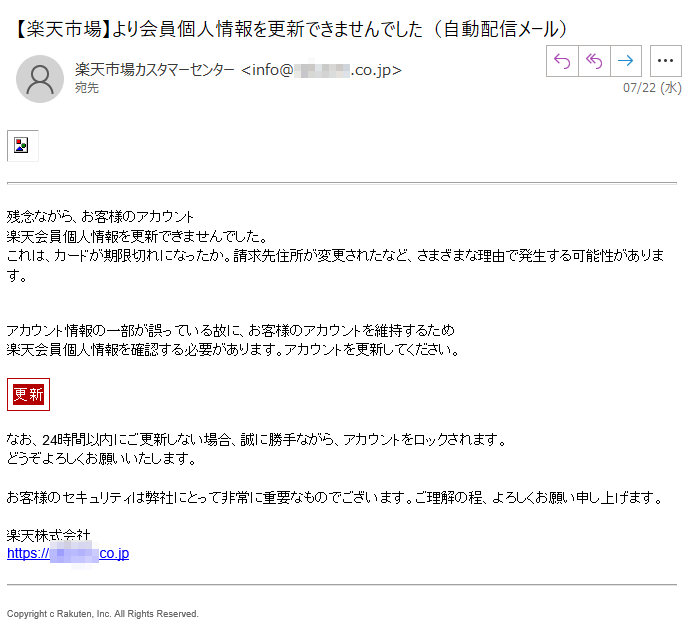Click the Forward arrow icon
The image size is (695, 638).
(626, 61)
